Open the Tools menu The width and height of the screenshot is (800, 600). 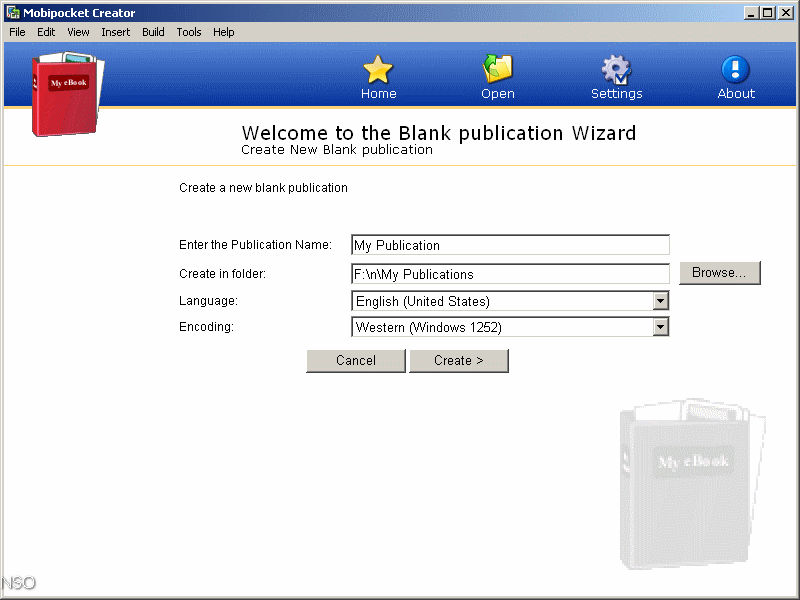(188, 31)
